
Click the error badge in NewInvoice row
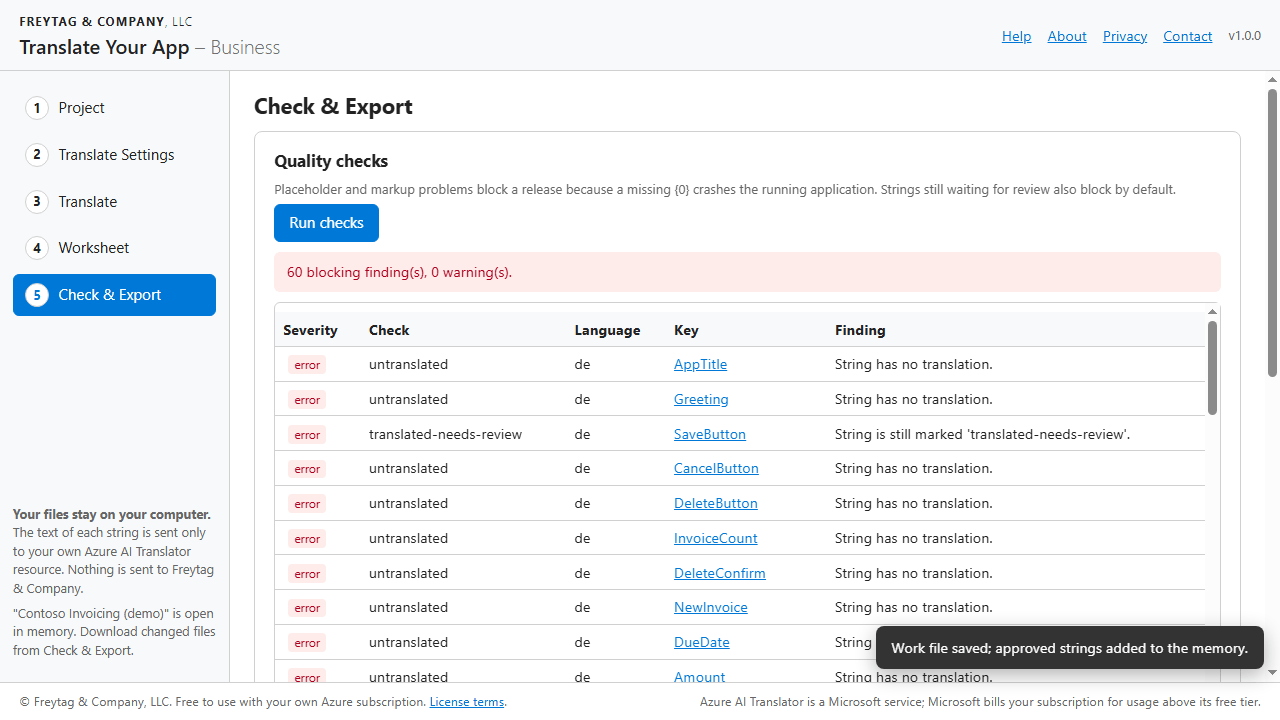click(307, 608)
